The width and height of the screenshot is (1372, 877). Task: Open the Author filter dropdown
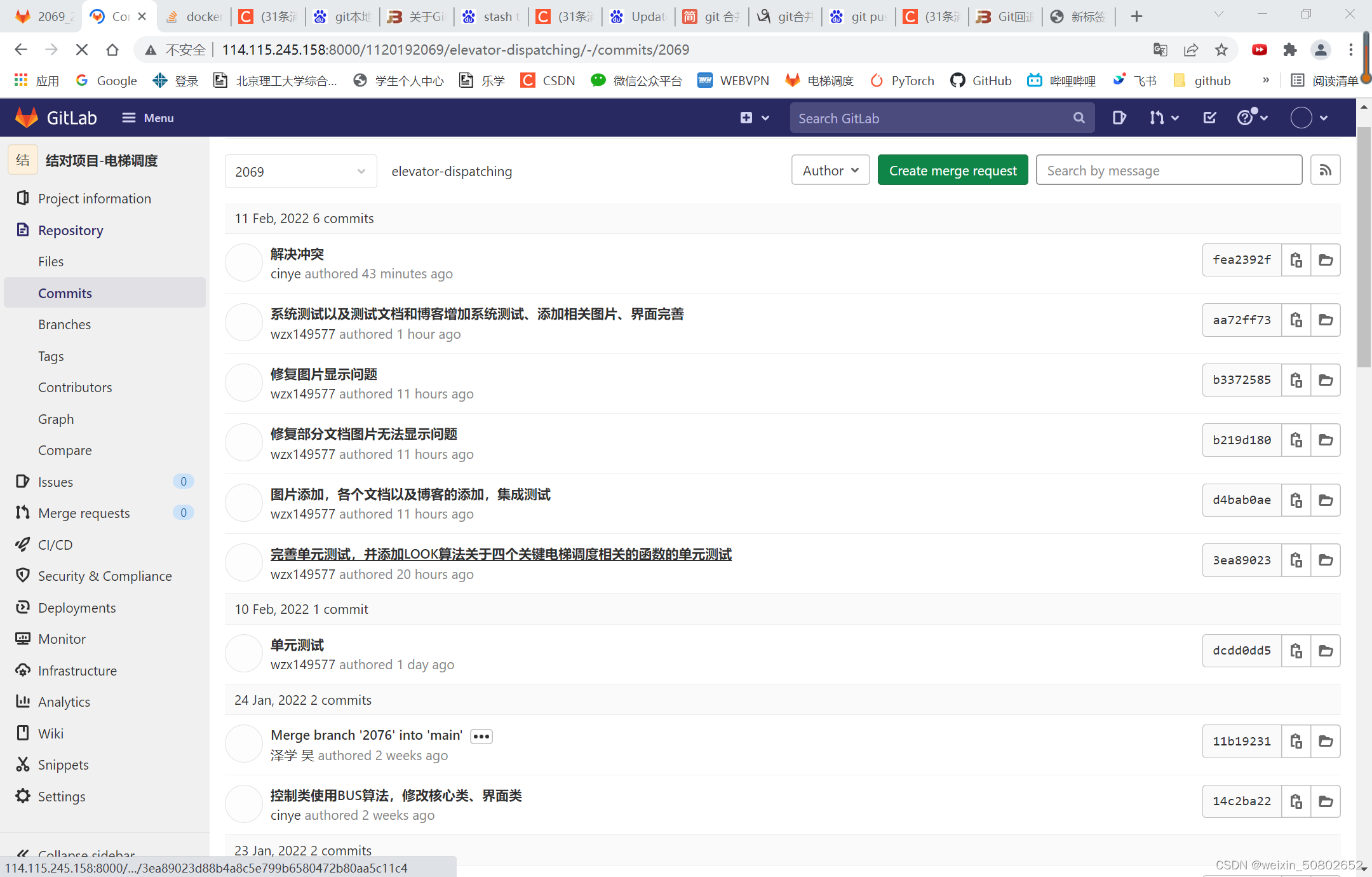coord(830,170)
